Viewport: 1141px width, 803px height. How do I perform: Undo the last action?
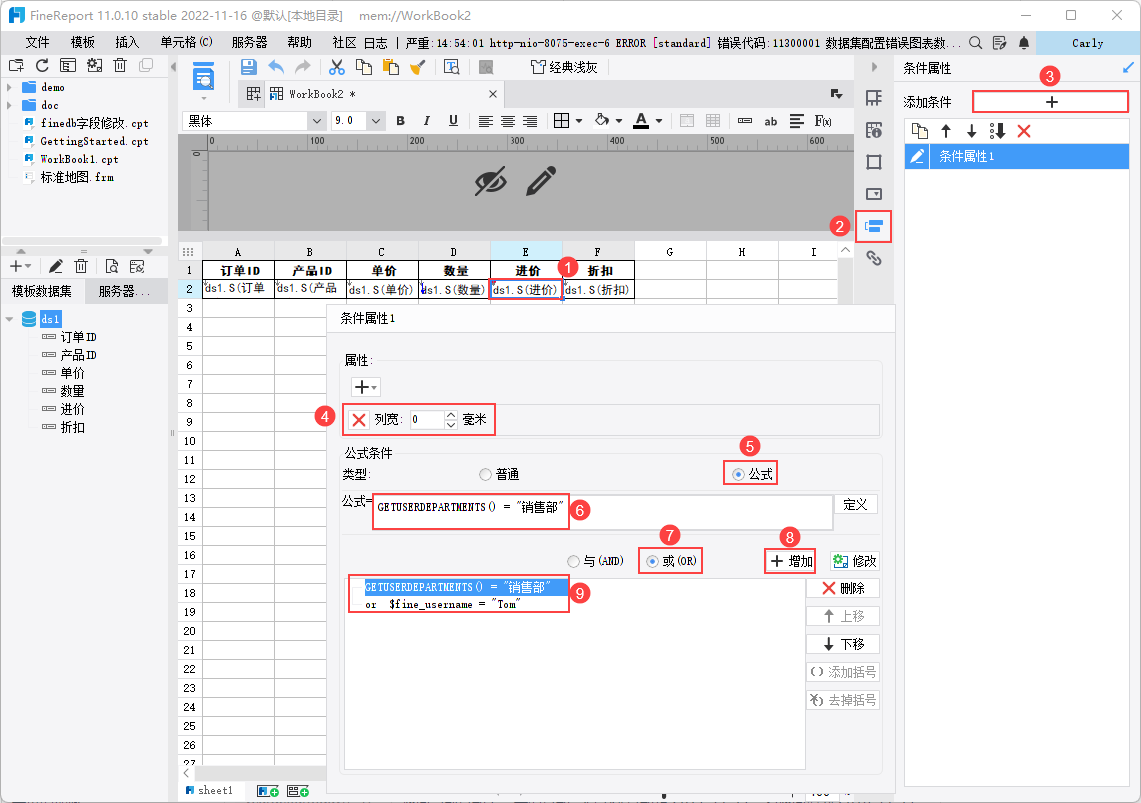pos(276,68)
